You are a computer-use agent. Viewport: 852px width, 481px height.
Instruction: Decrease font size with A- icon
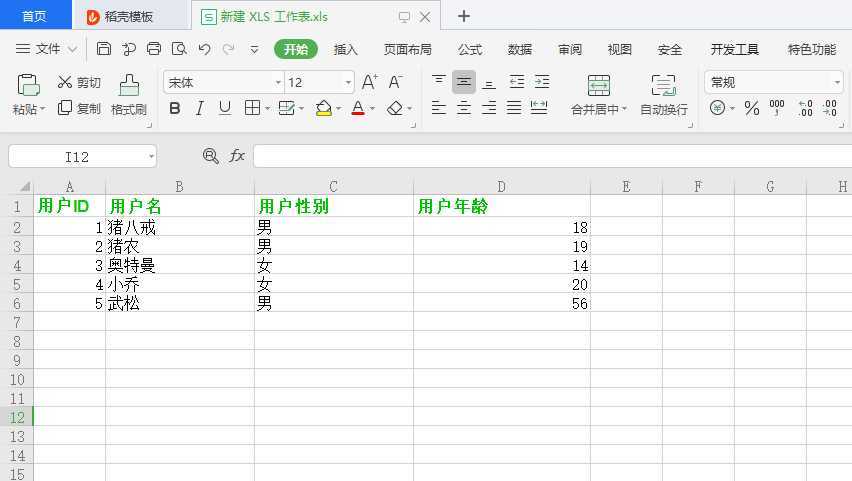[395, 82]
